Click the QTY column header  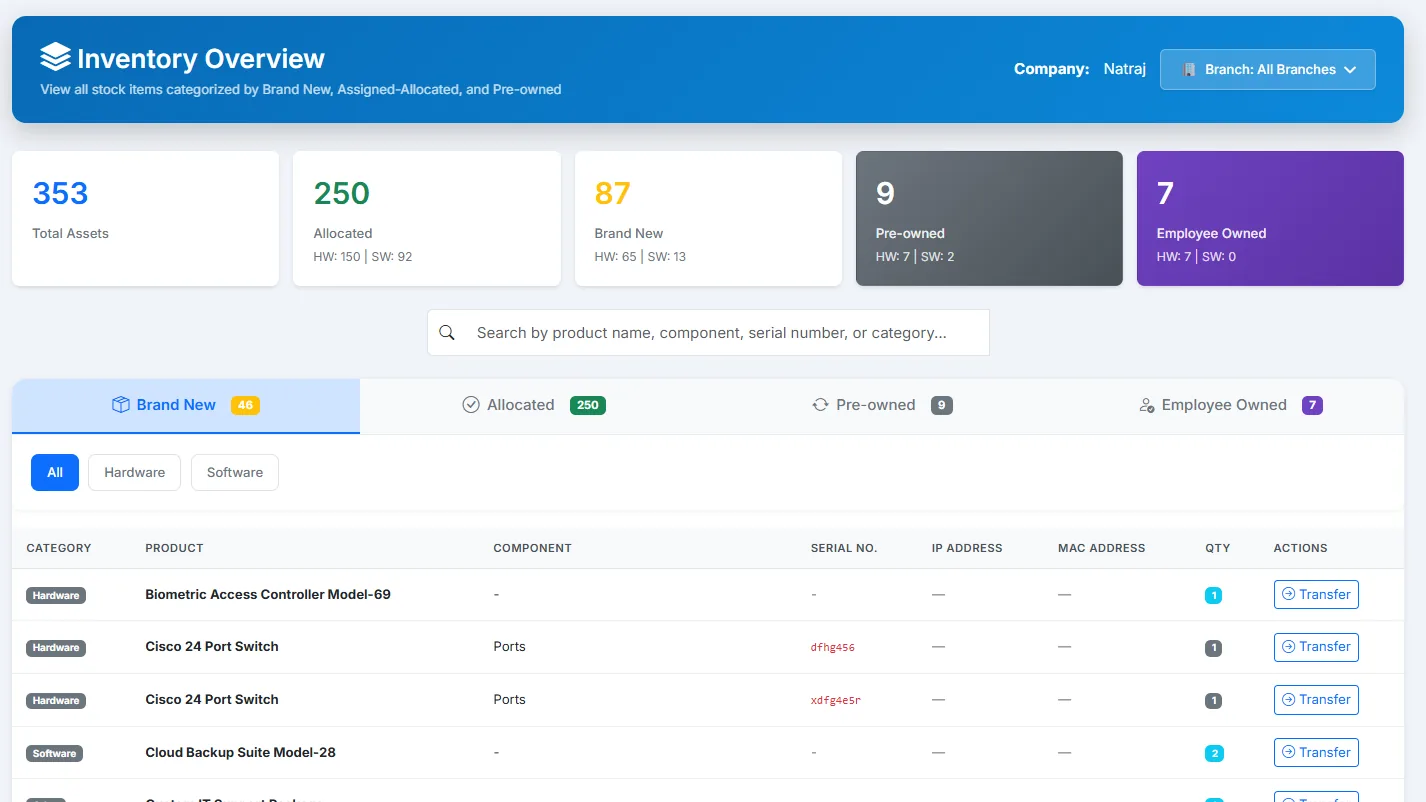tap(1218, 548)
